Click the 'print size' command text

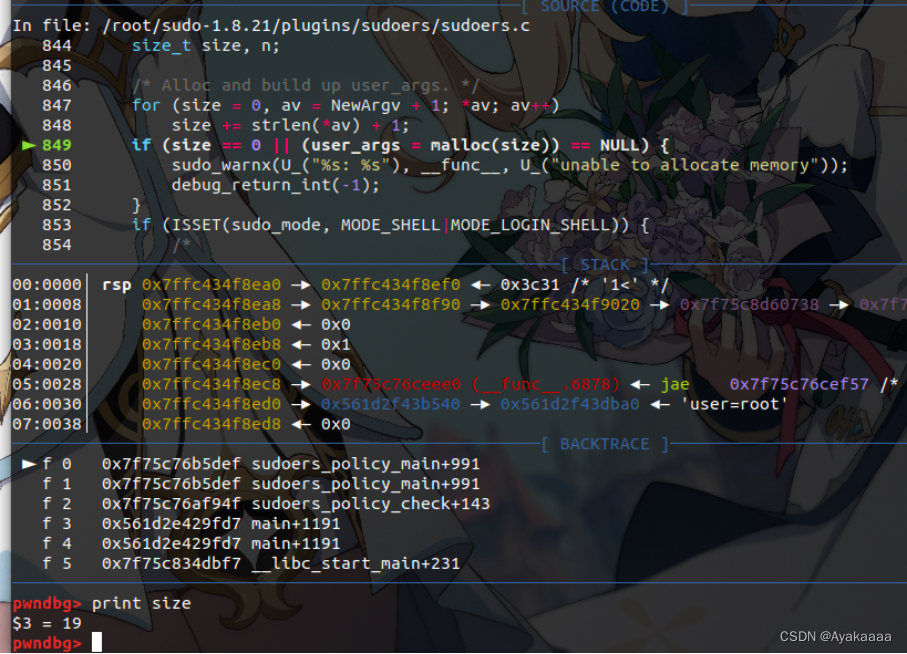point(141,603)
